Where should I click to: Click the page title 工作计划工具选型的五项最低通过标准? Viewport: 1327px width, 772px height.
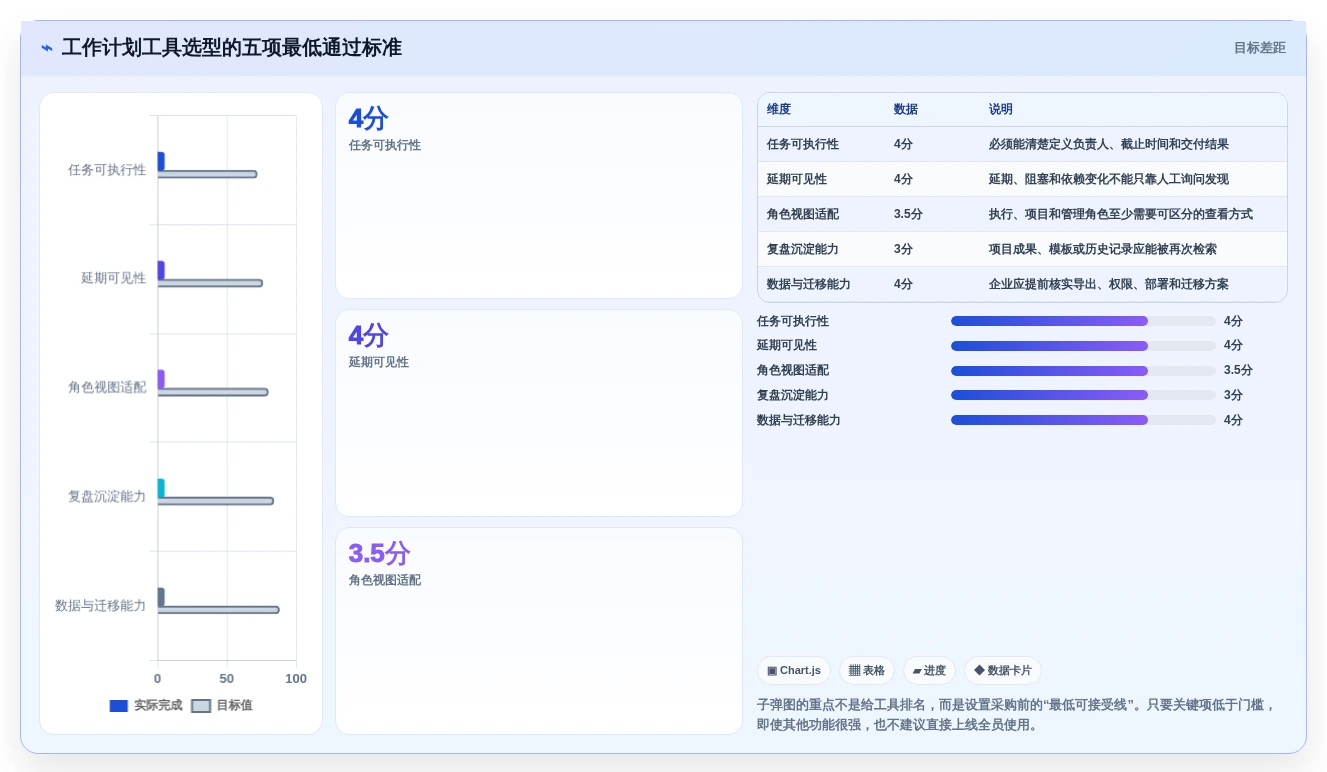click(x=232, y=48)
